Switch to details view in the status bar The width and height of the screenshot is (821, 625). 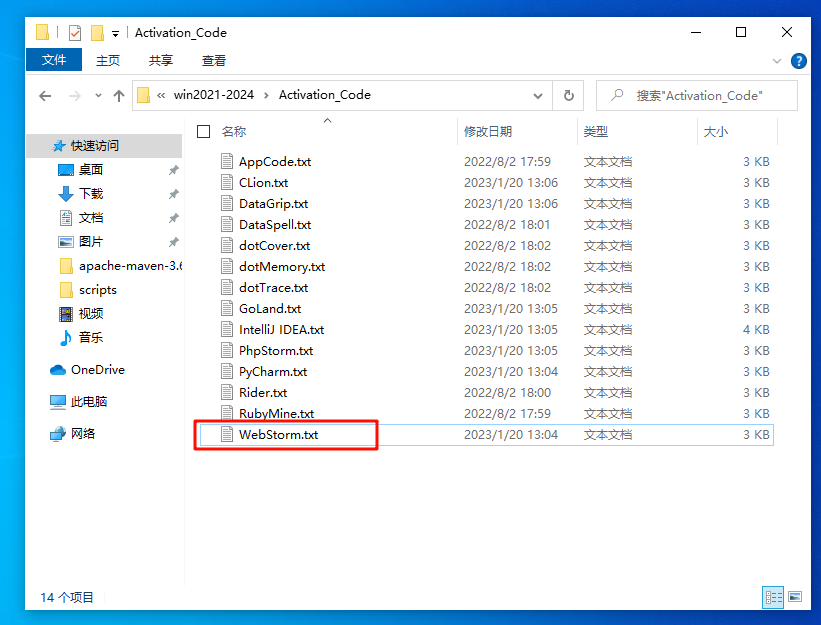(x=773, y=597)
